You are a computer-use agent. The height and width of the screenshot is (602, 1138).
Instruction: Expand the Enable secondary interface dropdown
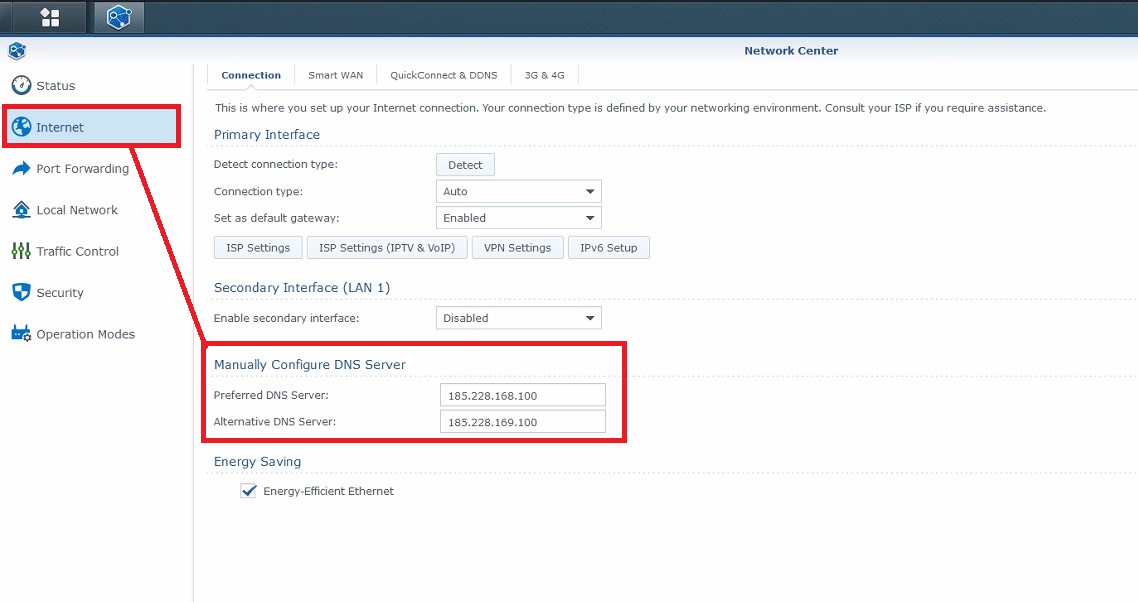point(519,318)
